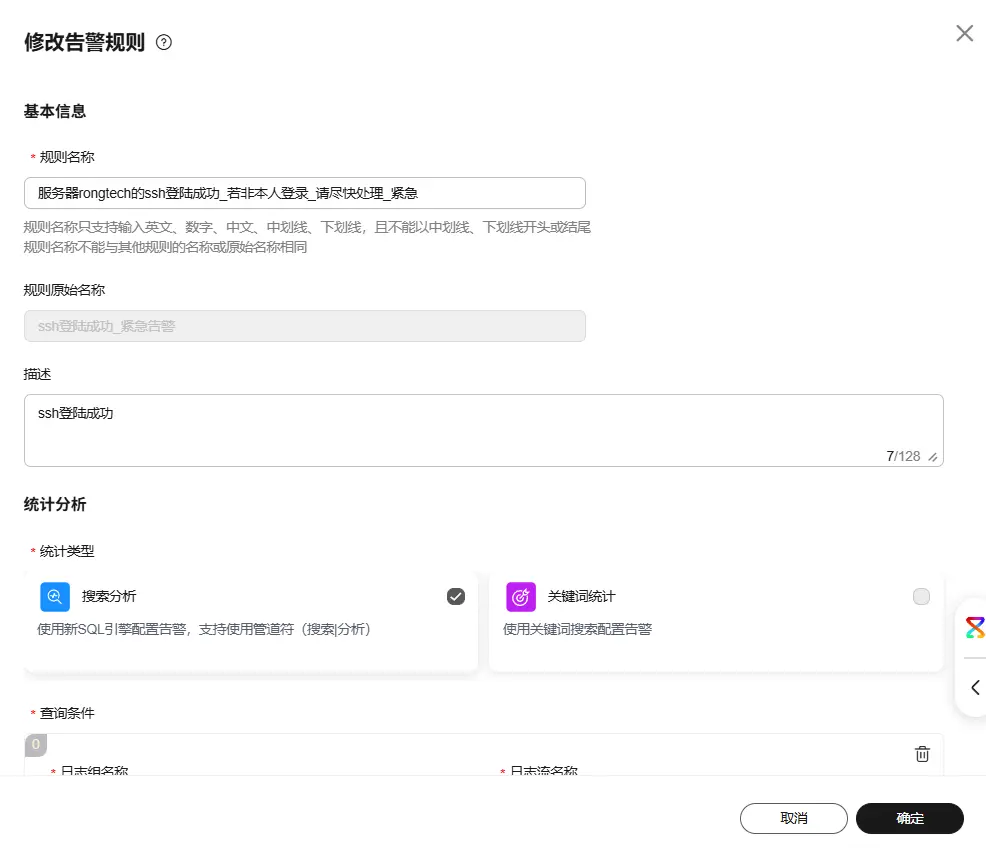Click the greyed-out 规则原始名称 field
The image size is (986, 849).
304,326
